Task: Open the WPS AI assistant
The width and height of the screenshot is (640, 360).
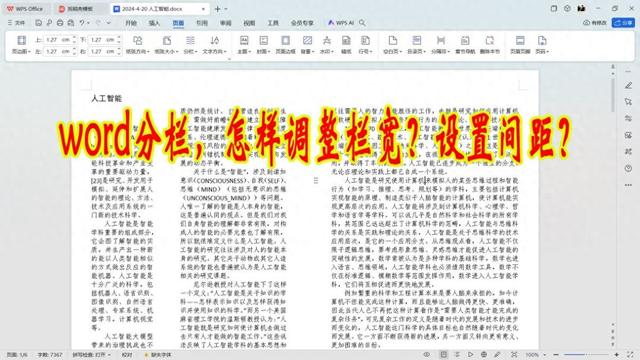Action: (341, 23)
